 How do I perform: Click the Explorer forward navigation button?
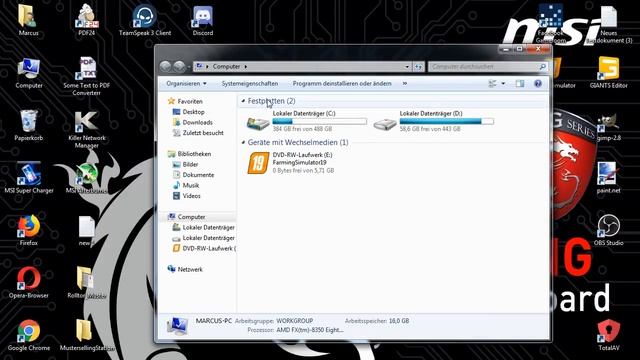tap(179, 66)
